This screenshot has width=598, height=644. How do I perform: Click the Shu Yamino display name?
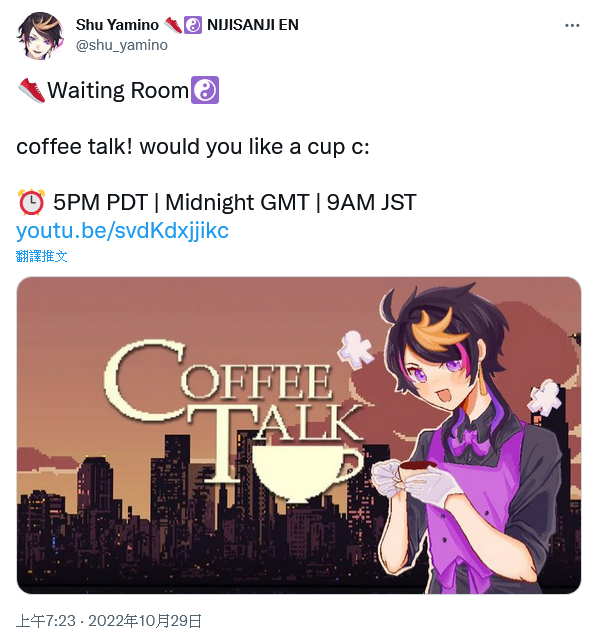tap(117, 25)
